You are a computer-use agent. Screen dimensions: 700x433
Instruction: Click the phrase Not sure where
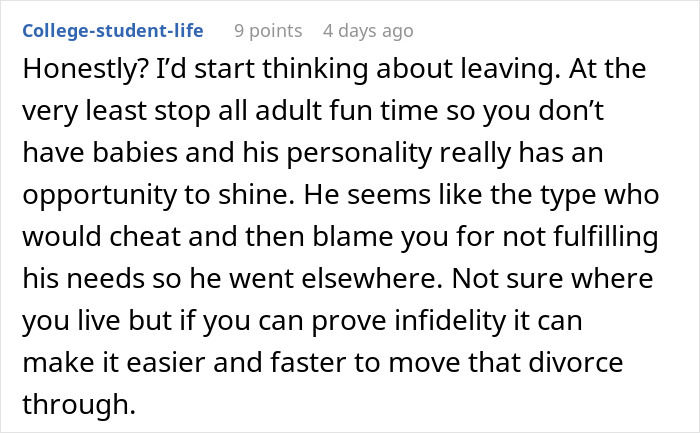click(553, 279)
